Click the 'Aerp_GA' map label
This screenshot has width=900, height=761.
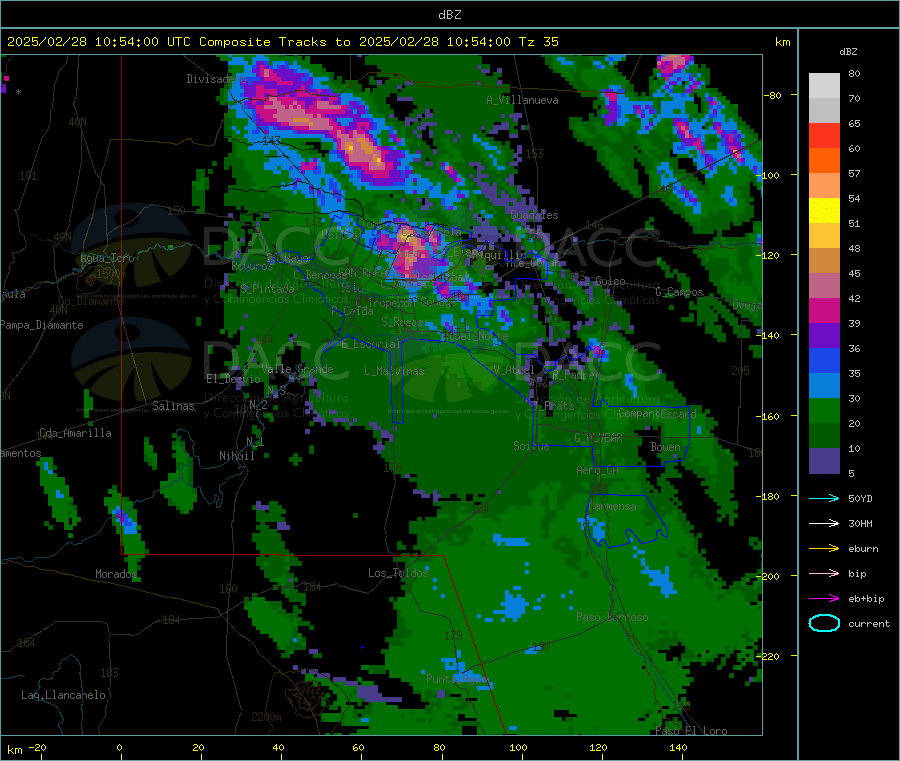tap(598, 471)
